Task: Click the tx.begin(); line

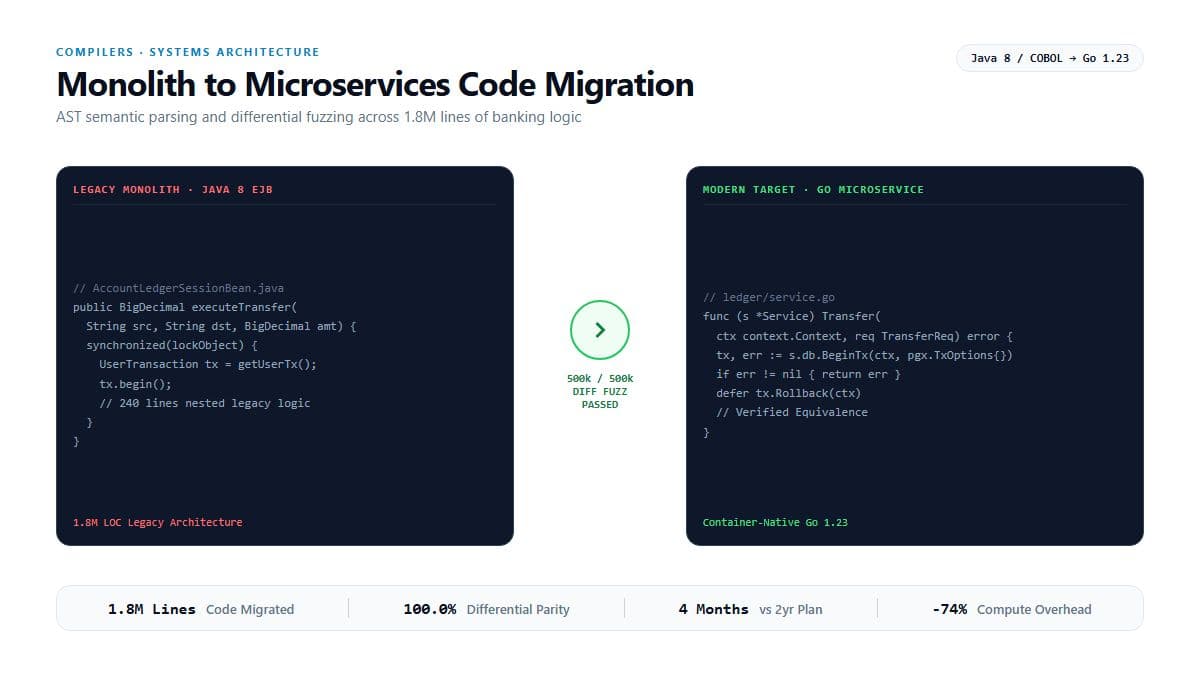Action: pos(135,384)
